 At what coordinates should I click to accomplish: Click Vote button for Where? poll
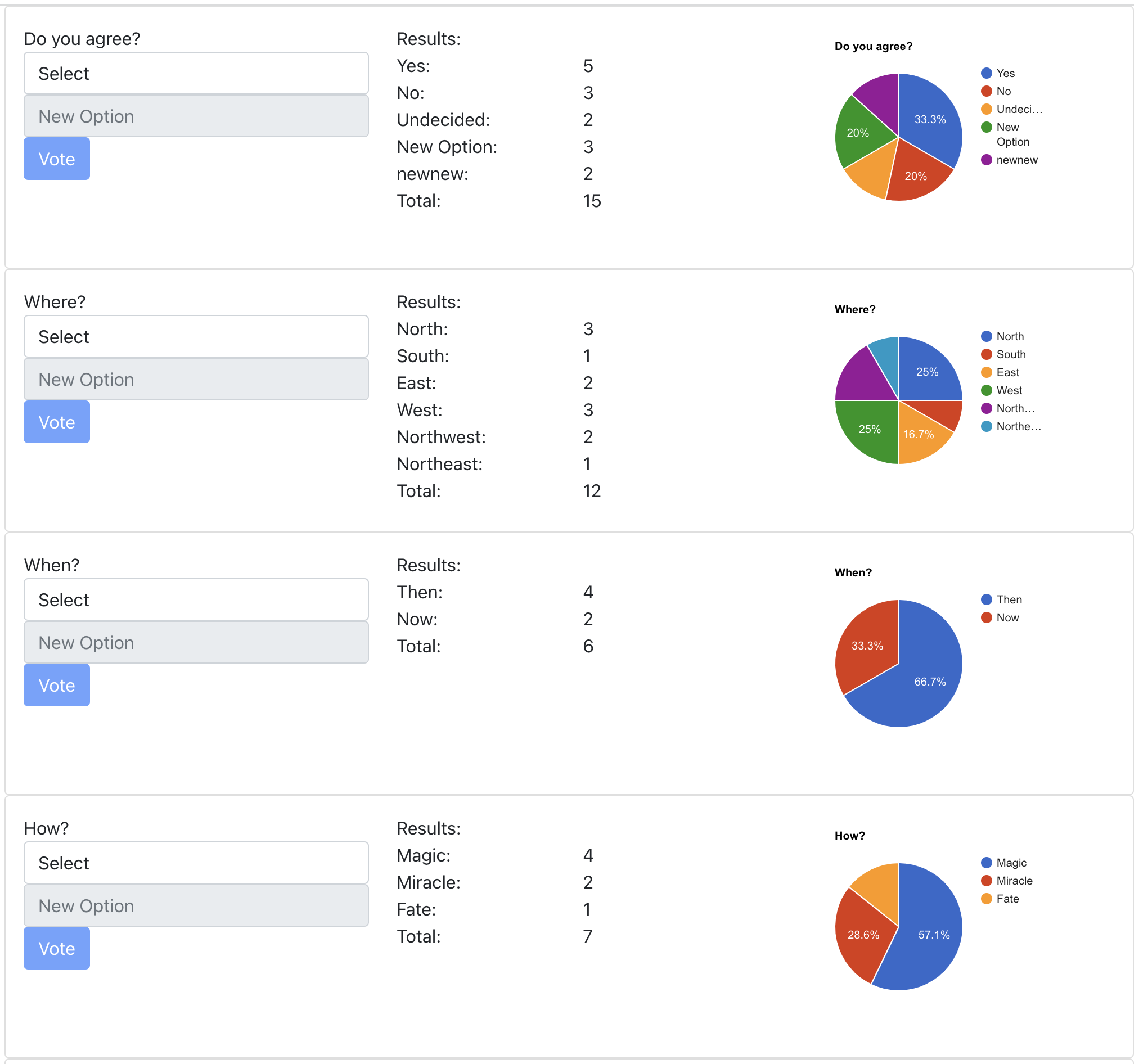[x=56, y=422]
